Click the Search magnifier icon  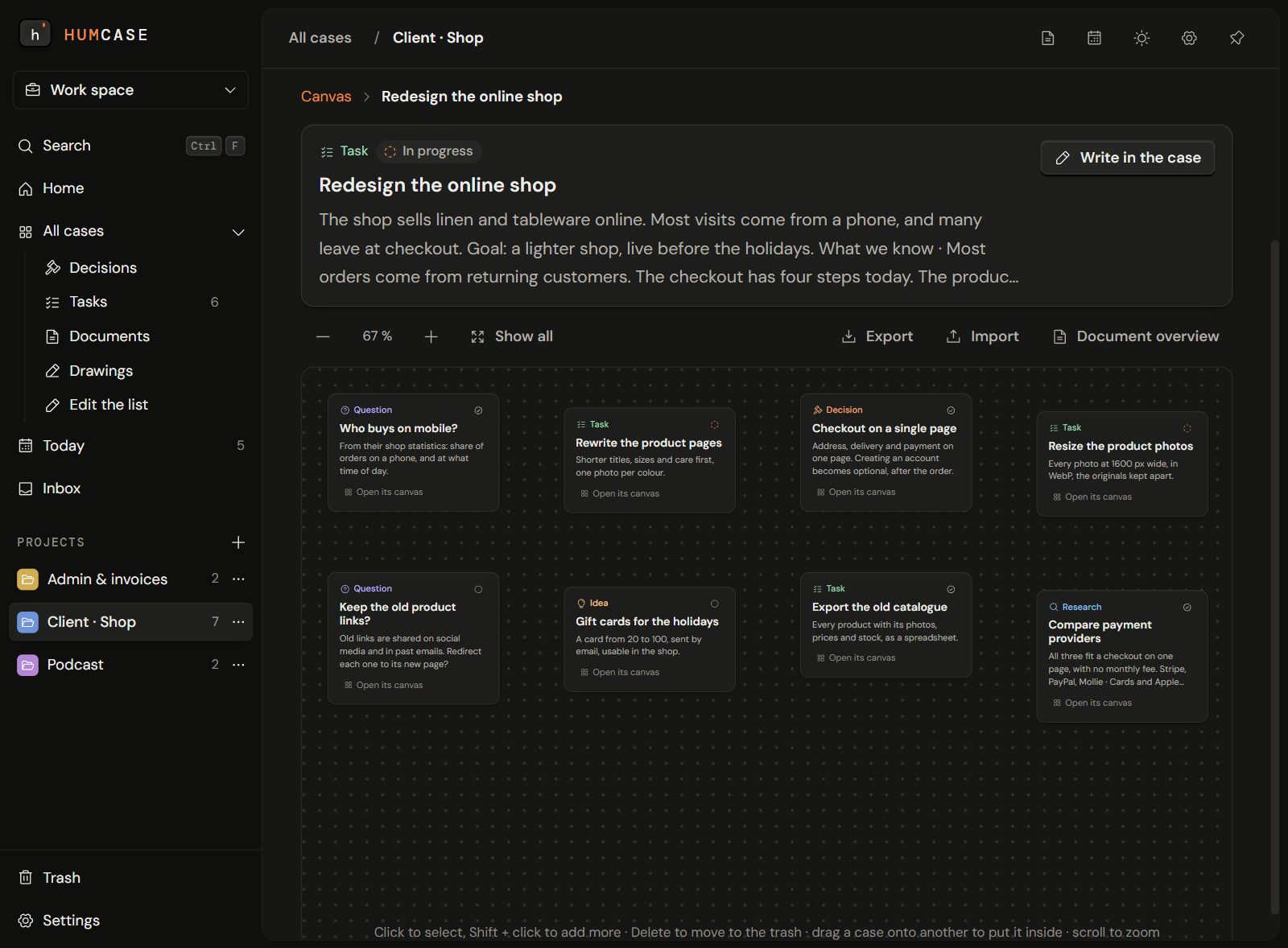(x=26, y=146)
